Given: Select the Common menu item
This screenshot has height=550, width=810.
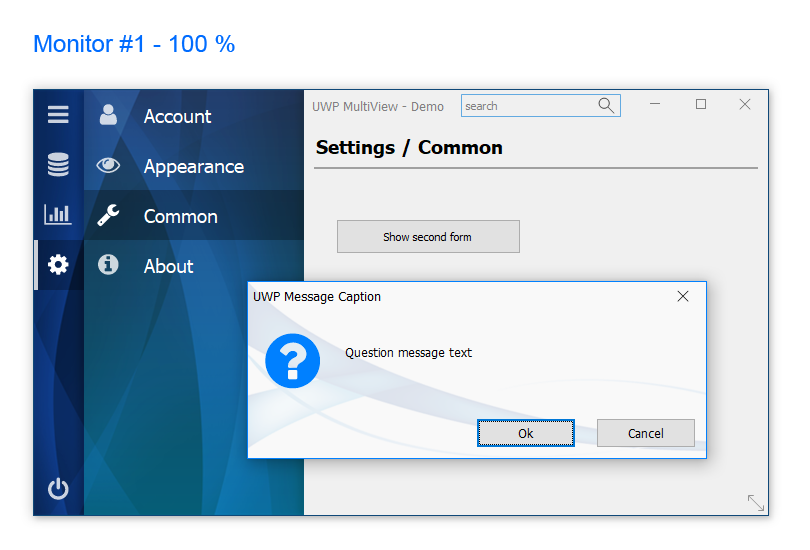Looking at the screenshot, I should tap(194, 215).
